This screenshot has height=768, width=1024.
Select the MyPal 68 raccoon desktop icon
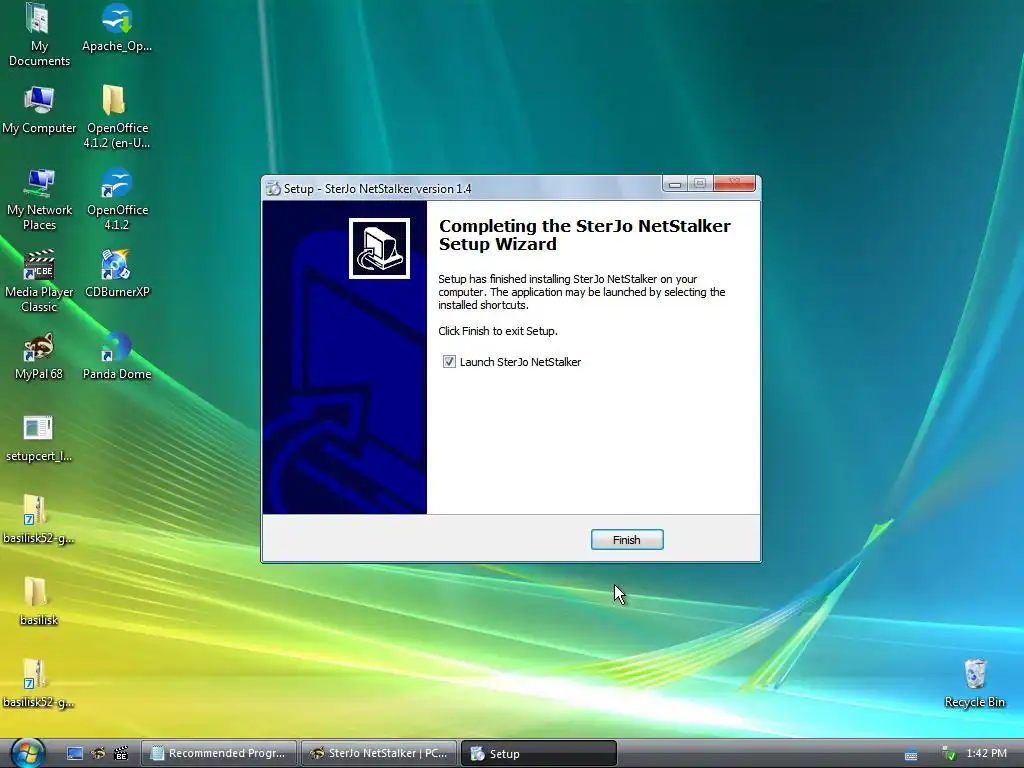click(x=39, y=355)
